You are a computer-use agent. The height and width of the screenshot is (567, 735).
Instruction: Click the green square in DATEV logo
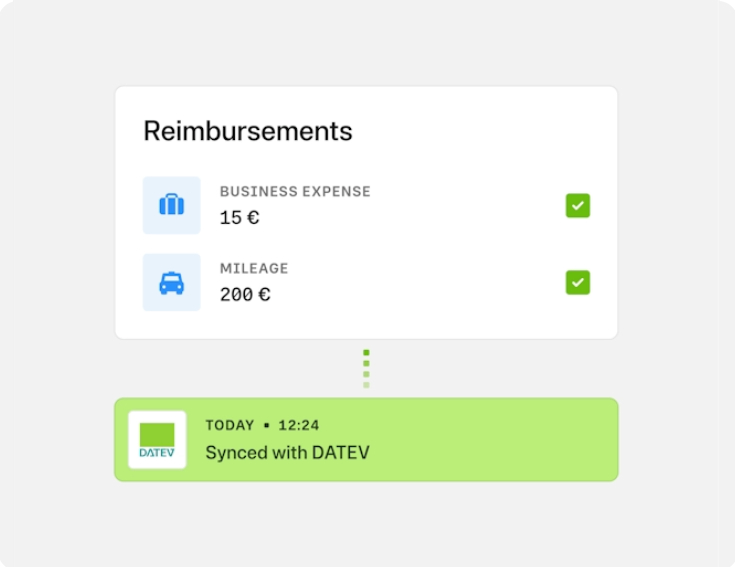[x=157, y=434]
